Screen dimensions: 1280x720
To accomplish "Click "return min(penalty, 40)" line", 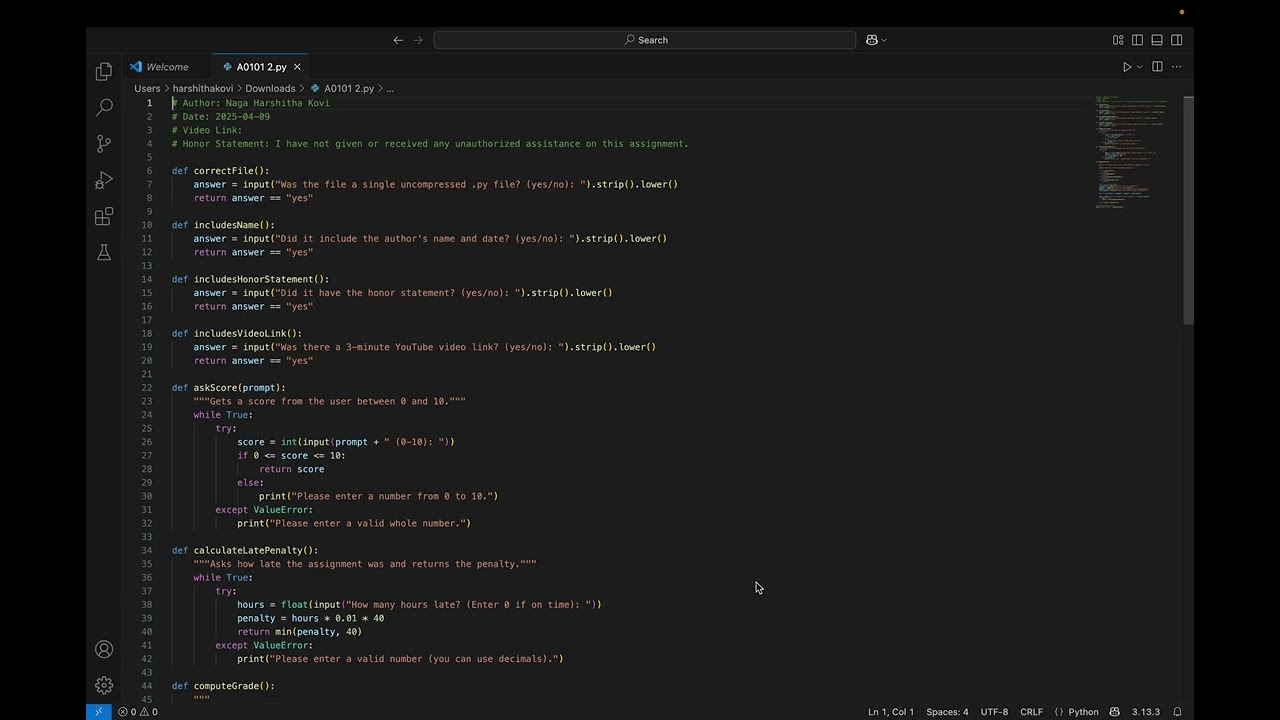I will [299, 632].
